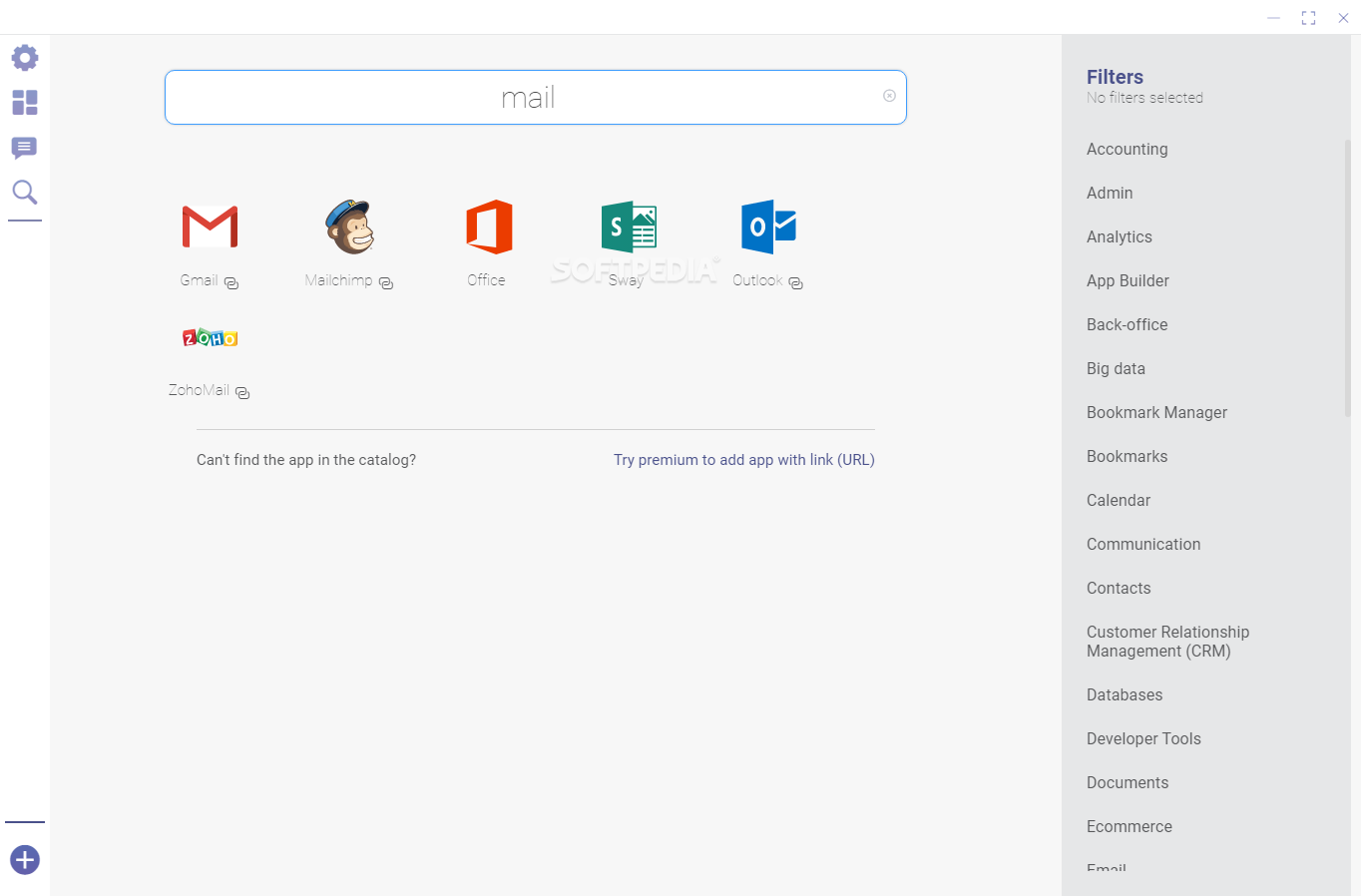Select the Contacts filter
The width and height of the screenshot is (1361, 896).
pos(1119,588)
